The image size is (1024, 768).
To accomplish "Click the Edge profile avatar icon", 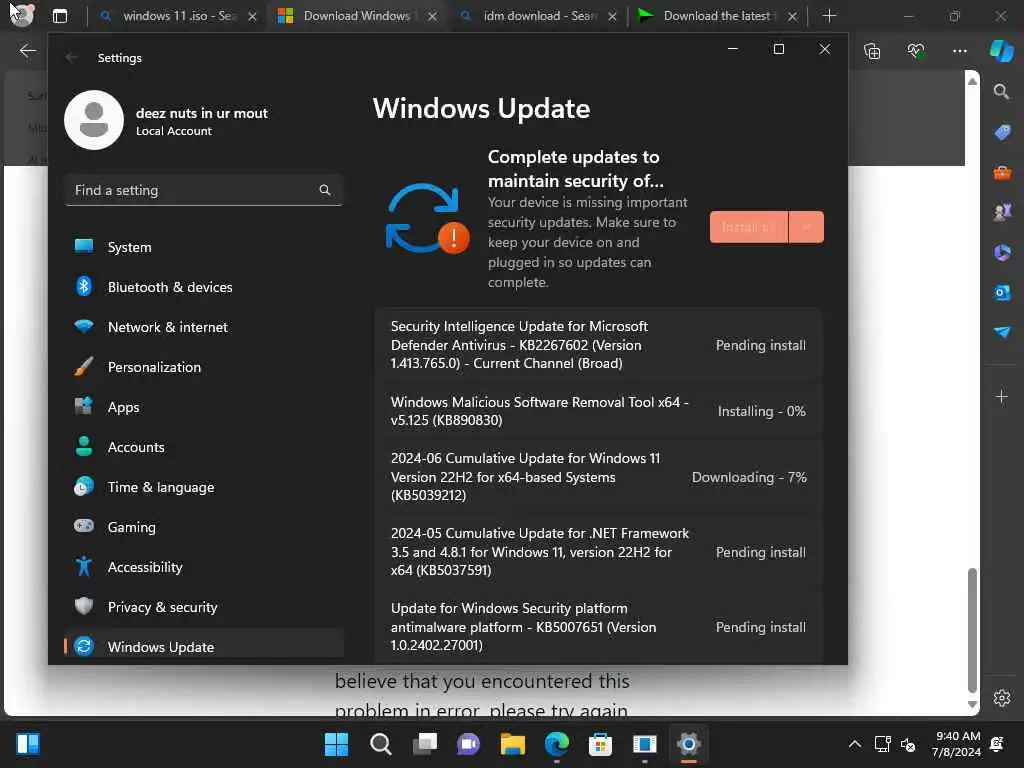I will tap(22, 14).
